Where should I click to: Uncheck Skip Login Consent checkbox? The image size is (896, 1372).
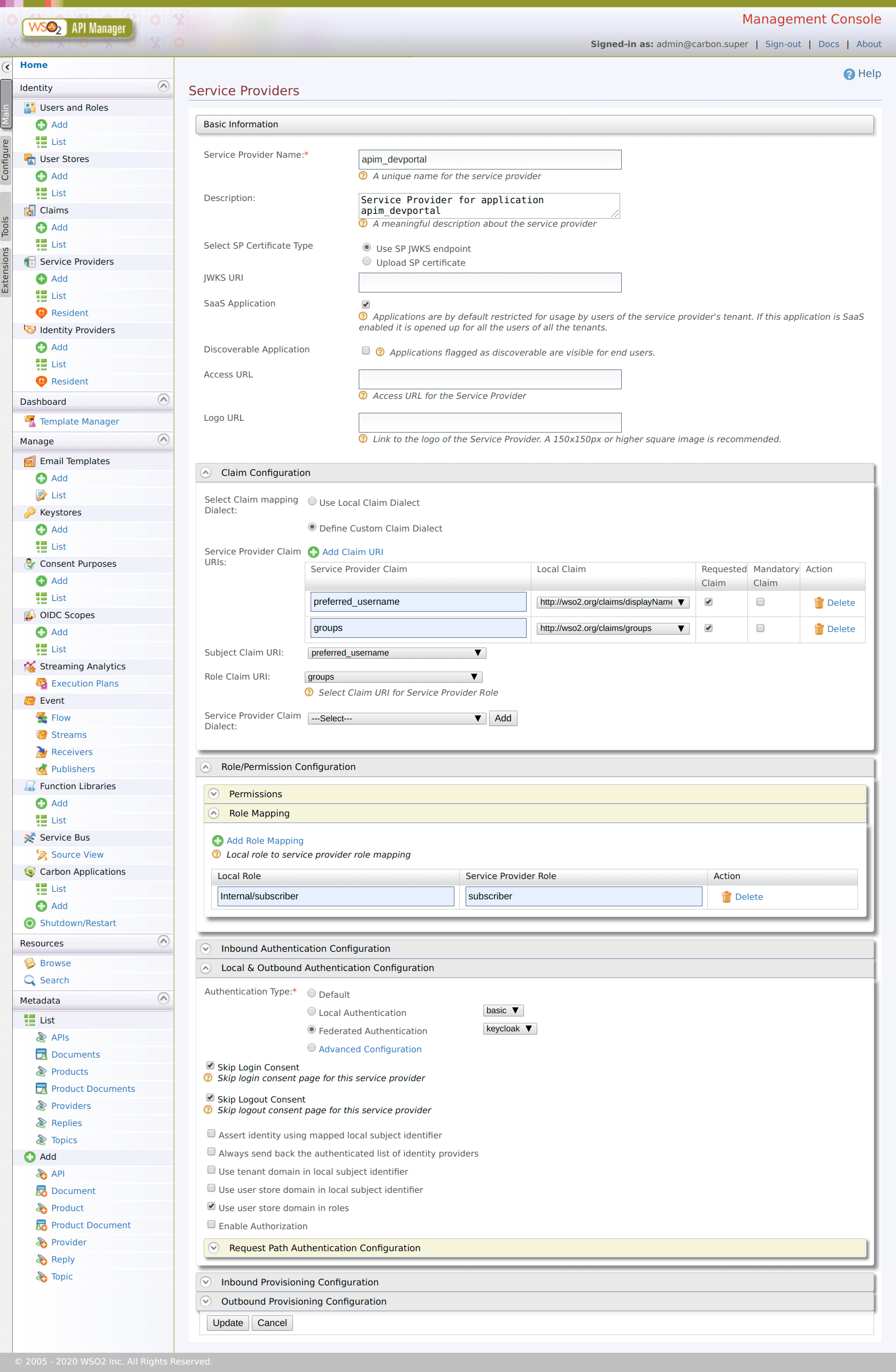pyautogui.click(x=210, y=1066)
